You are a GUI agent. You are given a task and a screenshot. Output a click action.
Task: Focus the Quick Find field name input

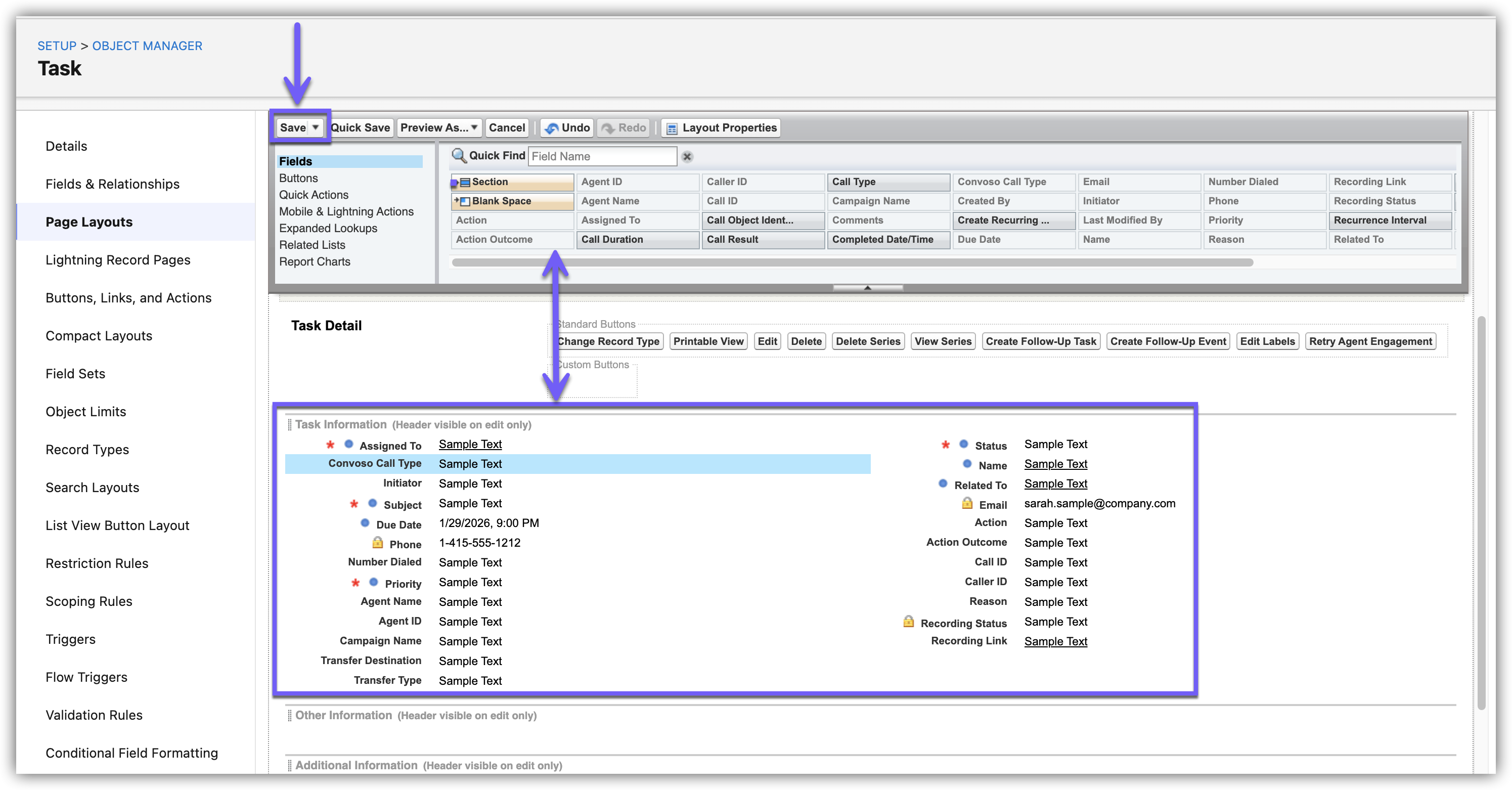(x=602, y=156)
